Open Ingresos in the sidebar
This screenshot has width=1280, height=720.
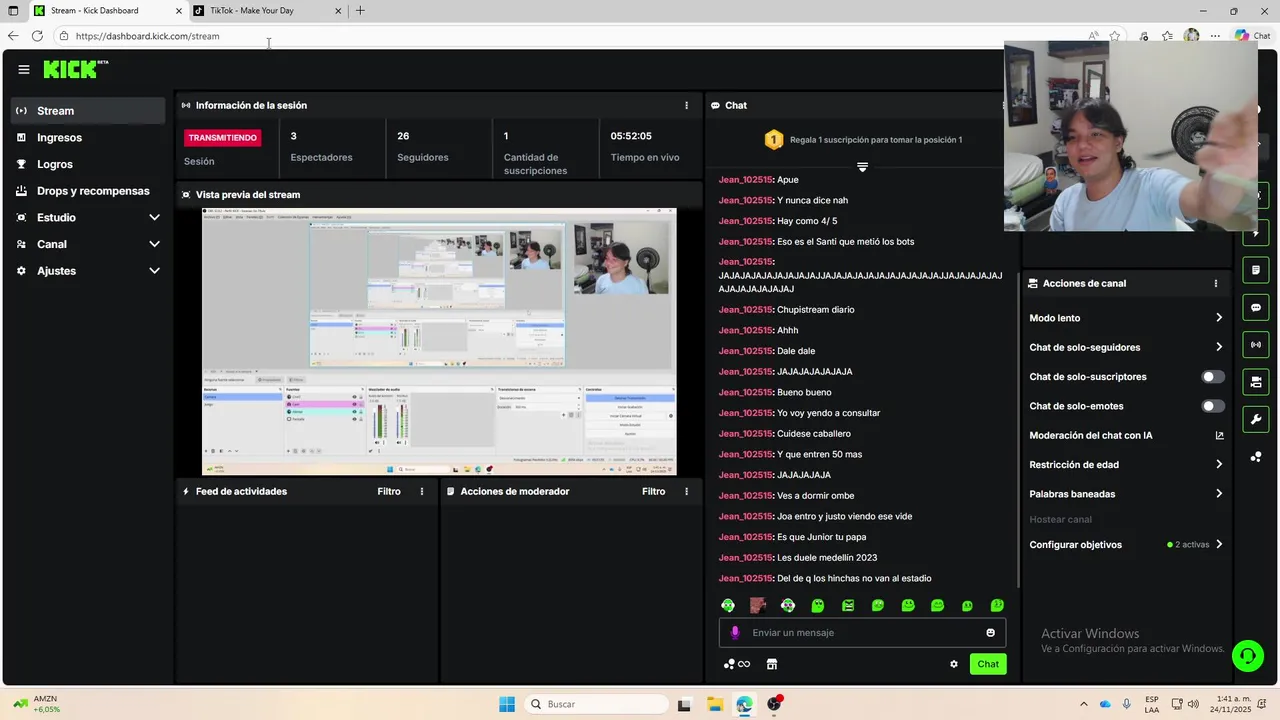[88, 138]
